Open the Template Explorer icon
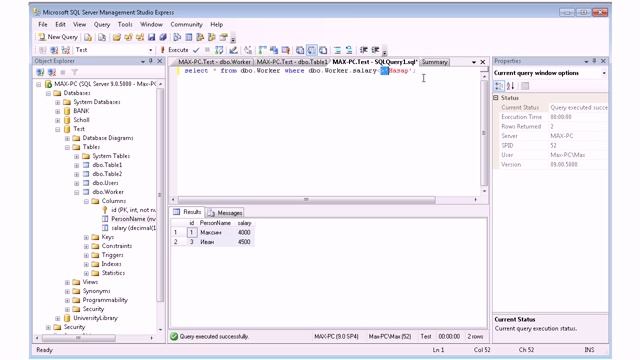Viewport: 640px width, 360px height. (x=211, y=38)
